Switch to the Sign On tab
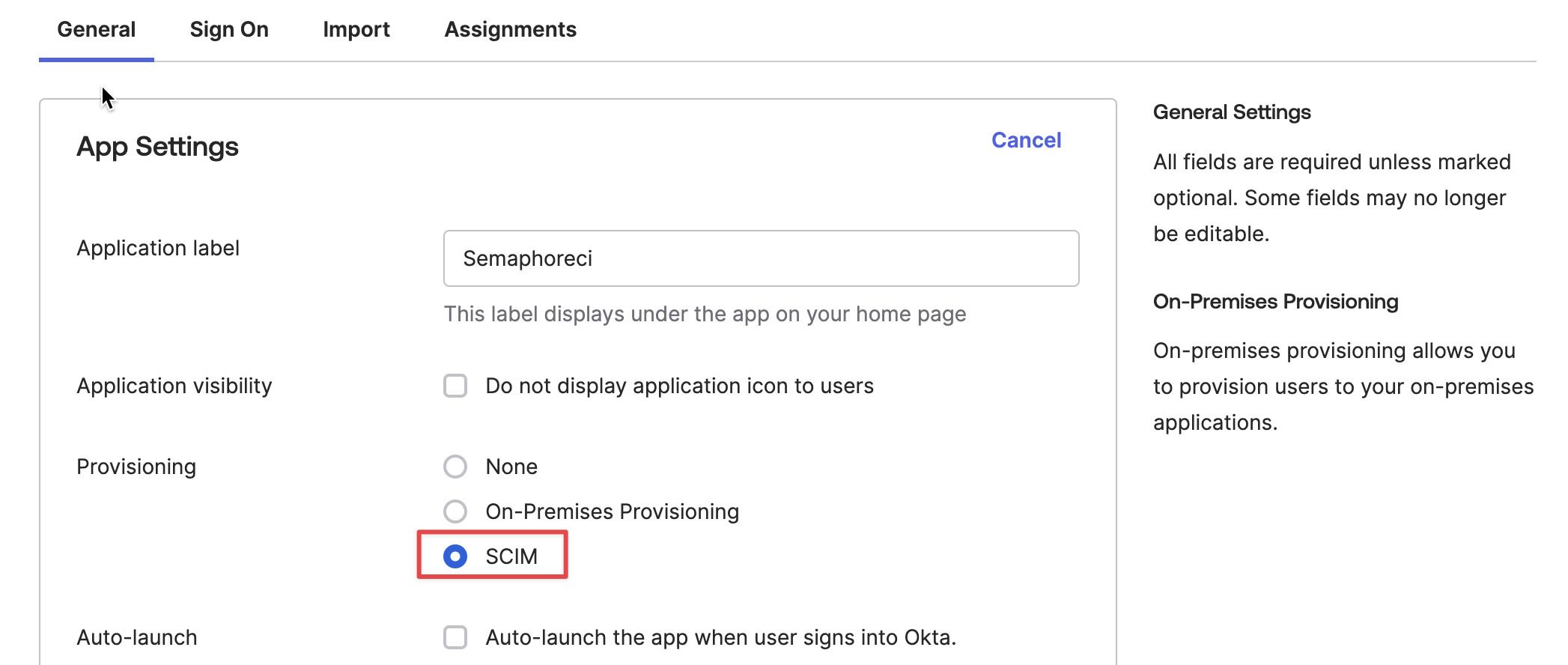1568x665 pixels. (229, 30)
